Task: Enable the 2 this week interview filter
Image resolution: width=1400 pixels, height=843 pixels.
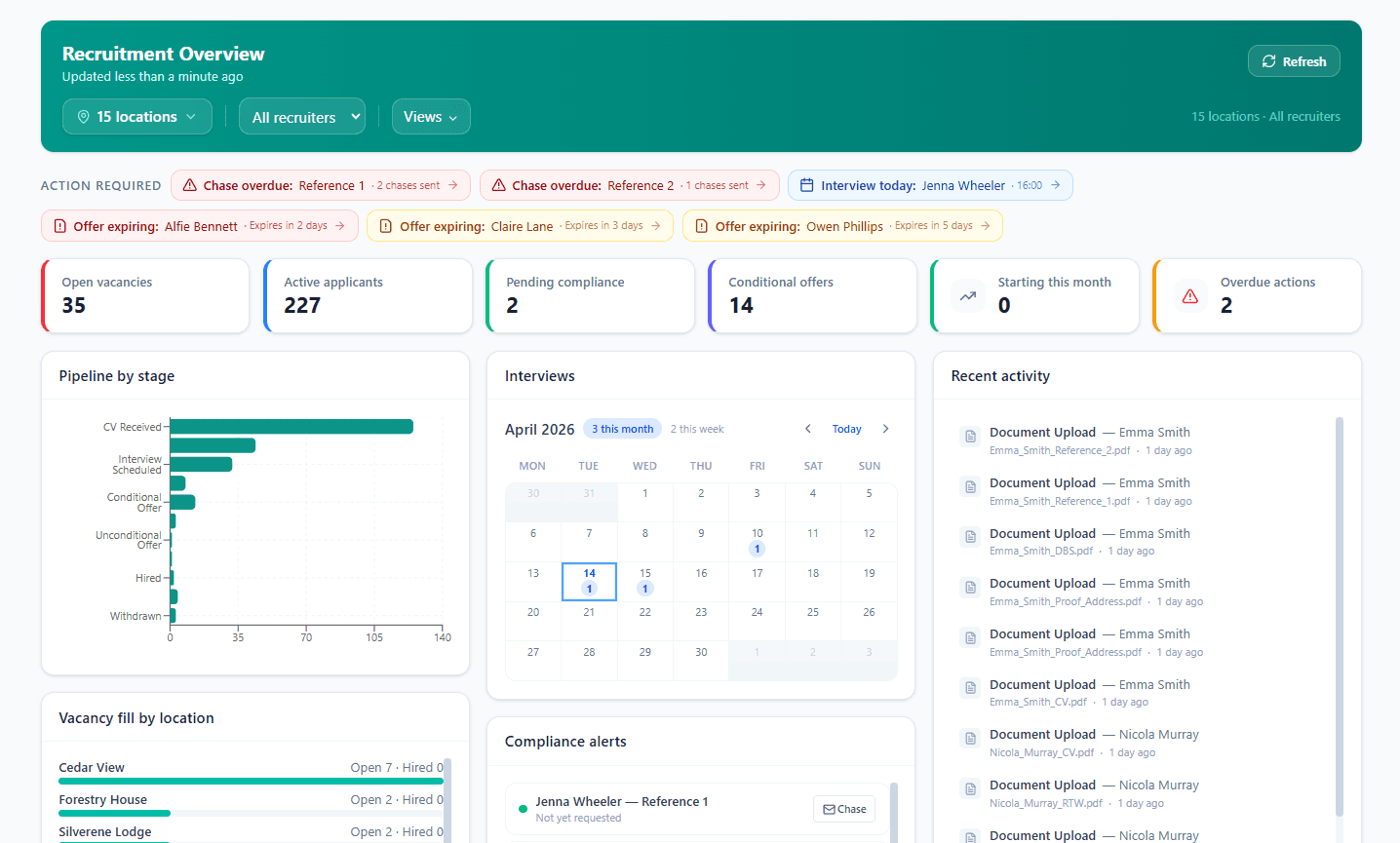Action: [x=696, y=428]
